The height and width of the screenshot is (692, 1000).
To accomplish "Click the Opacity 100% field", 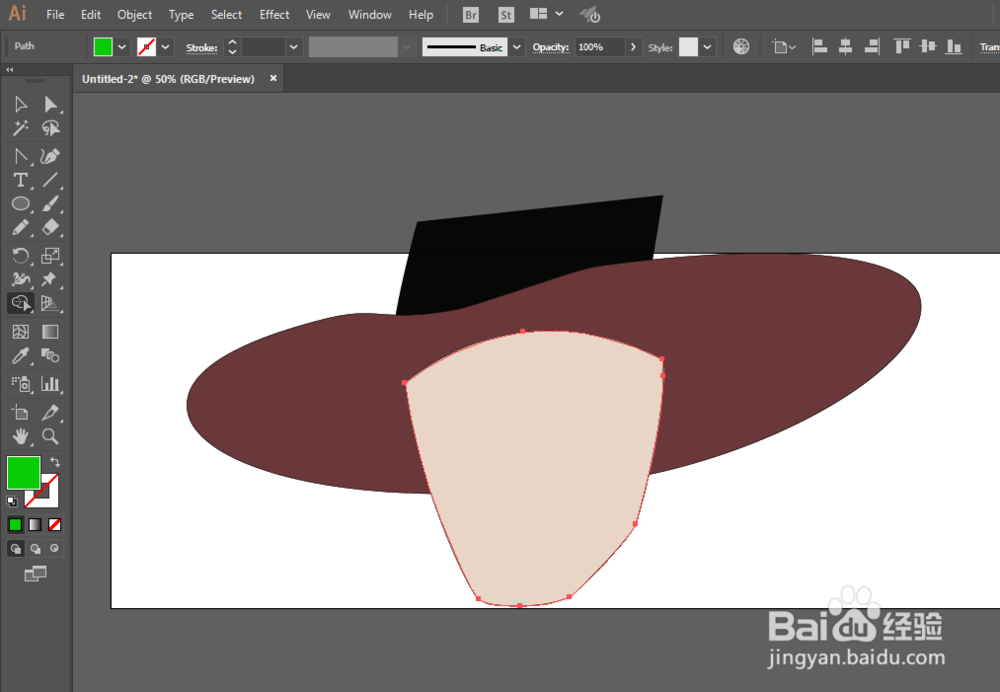I will pos(599,47).
